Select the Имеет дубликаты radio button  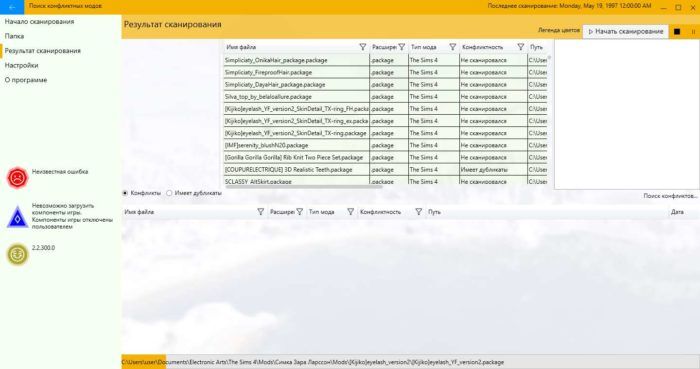(x=169, y=193)
